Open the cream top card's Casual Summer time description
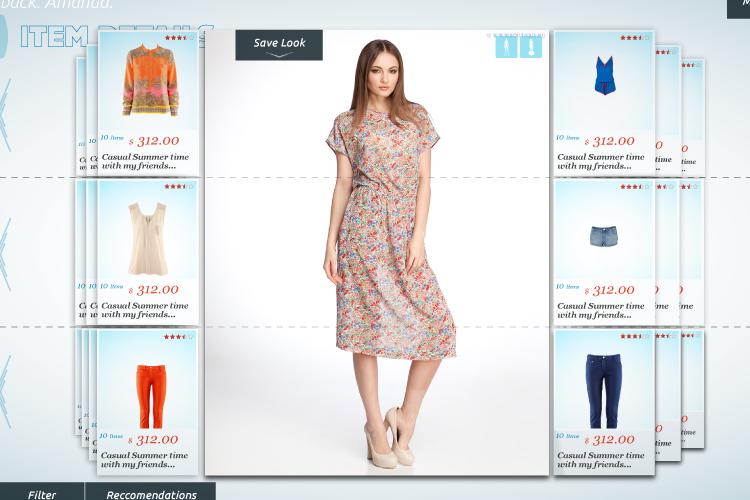Image resolution: width=750 pixels, height=500 pixels. (x=145, y=310)
